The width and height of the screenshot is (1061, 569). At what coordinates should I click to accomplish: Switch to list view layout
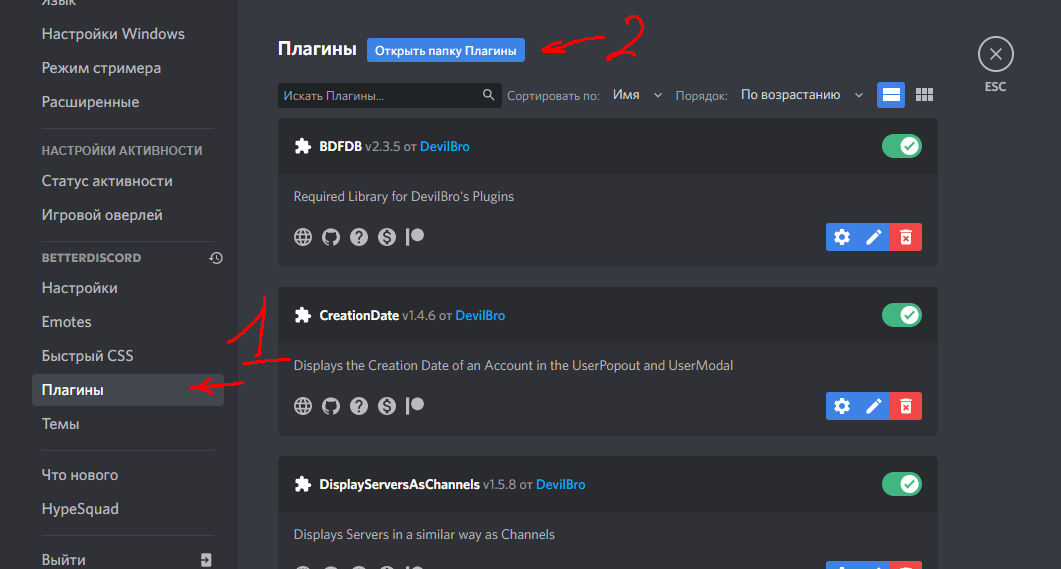[x=891, y=95]
